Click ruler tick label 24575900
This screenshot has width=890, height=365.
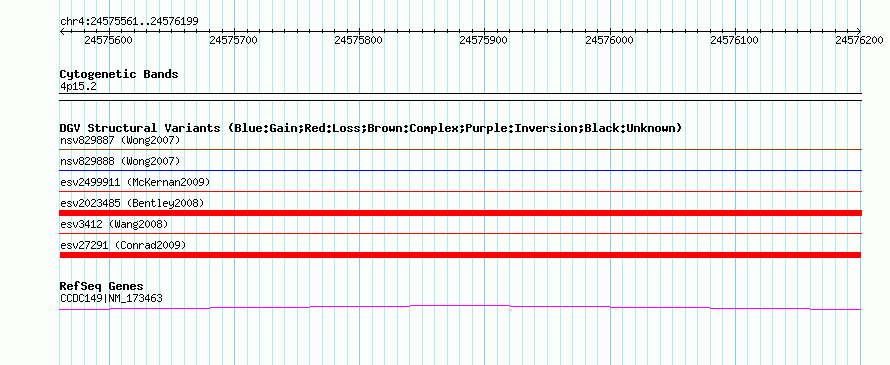[484, 40]
